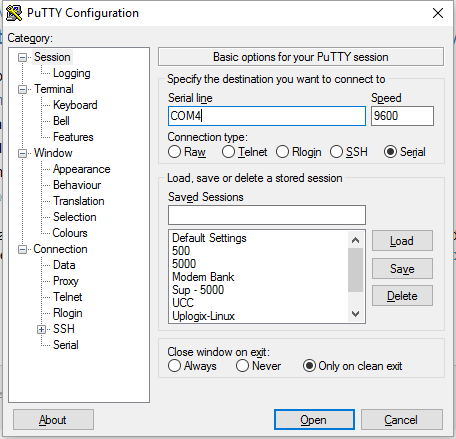Select the Modem Bank saved session
The height and width of the screenshot is (439, 456).
point(203,277)
